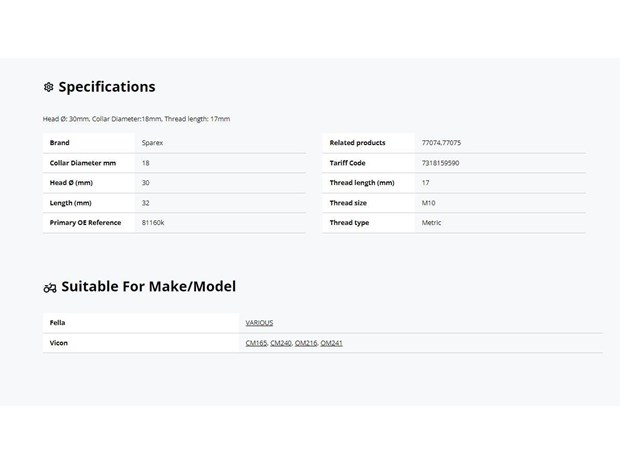Open the OM216 Vicon model link

point(306,343)
